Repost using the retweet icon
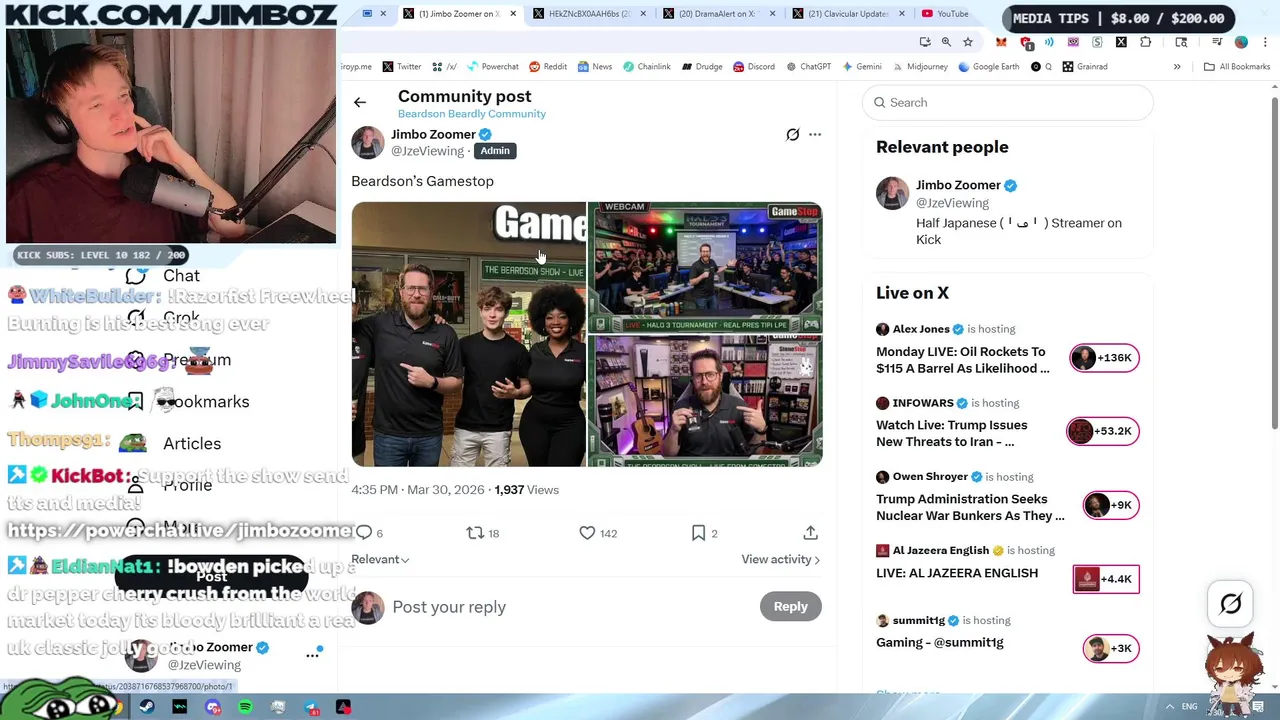The image size is (1280, 720). pyautogui.click(x=475, y=533)
